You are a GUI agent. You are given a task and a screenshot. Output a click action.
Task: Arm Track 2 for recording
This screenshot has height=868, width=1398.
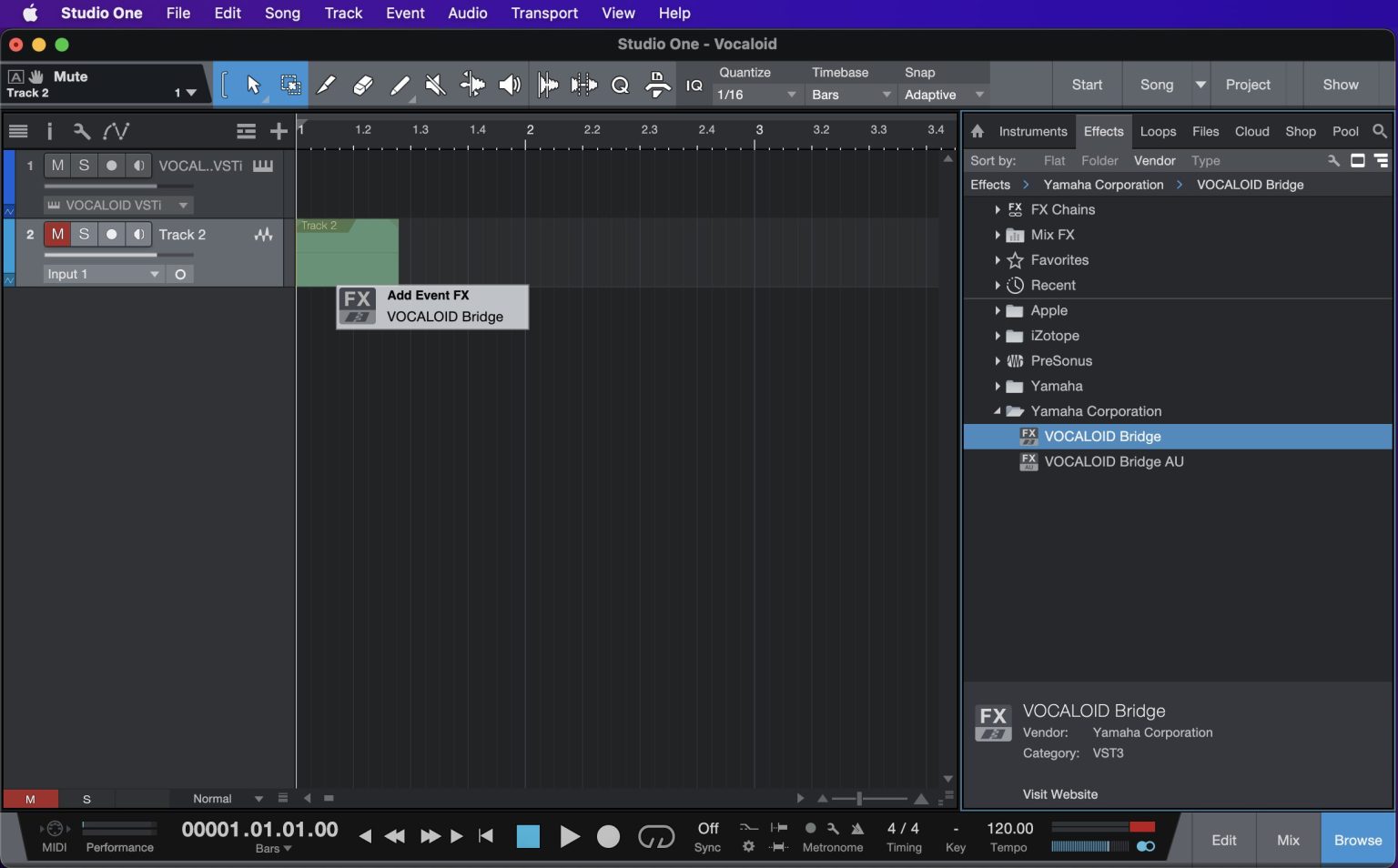[x=111, y=234]
